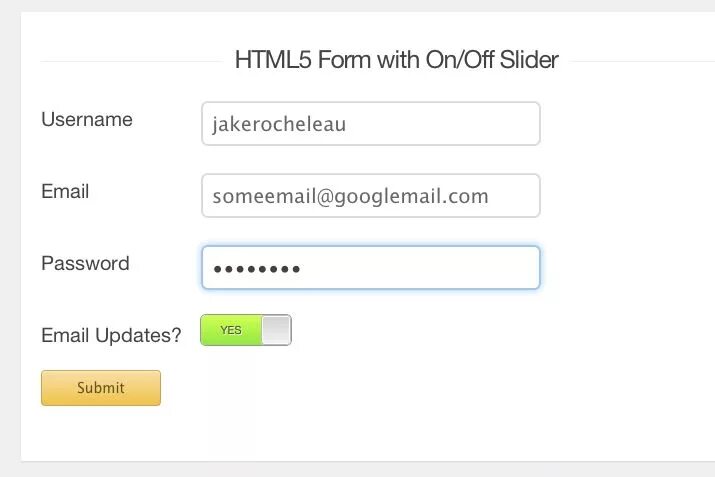Viewport: 715px width, 477px height.
Task: Click the gray knob of the YES slider
Action: (x=277, y=330)
